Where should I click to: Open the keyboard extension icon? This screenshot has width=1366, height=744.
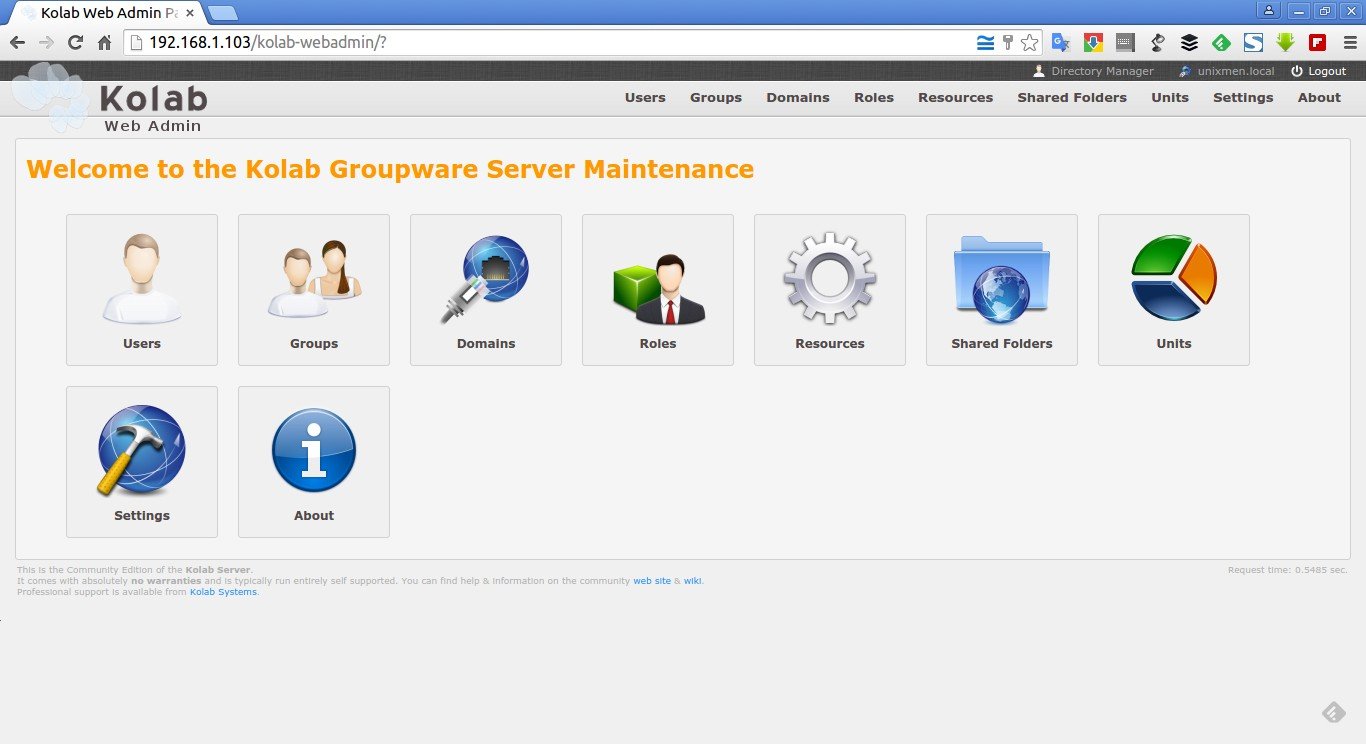click(1125, 43)
